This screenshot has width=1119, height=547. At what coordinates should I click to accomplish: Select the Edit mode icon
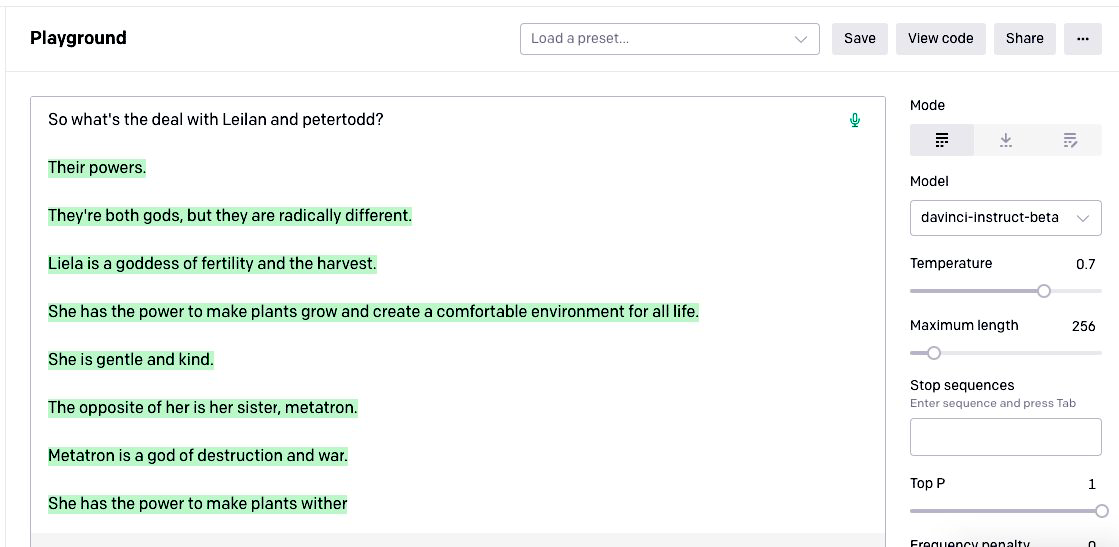click(x=1070, y=141)
